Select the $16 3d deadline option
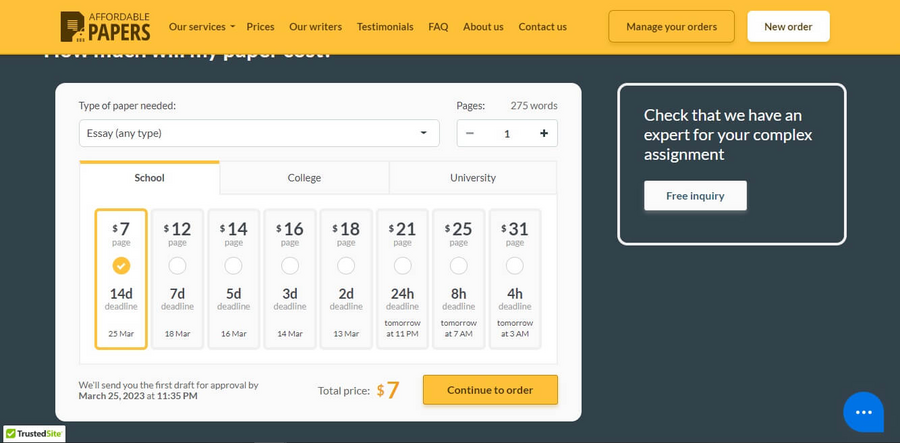Screen dimensions: 900x443 pyautogui.click(x=290, y=279)
